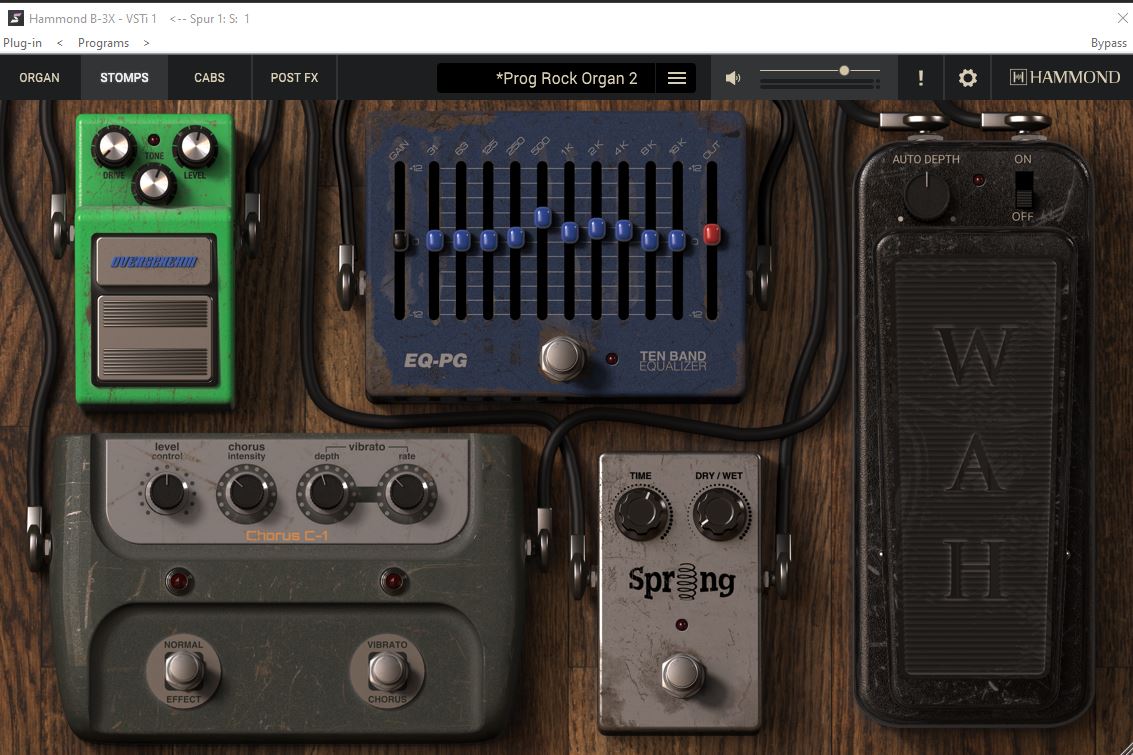Screen dimensions: 1133x755
Task: Open the Plug-in menu
Action: pyautogui.click(x=22, y=43)
